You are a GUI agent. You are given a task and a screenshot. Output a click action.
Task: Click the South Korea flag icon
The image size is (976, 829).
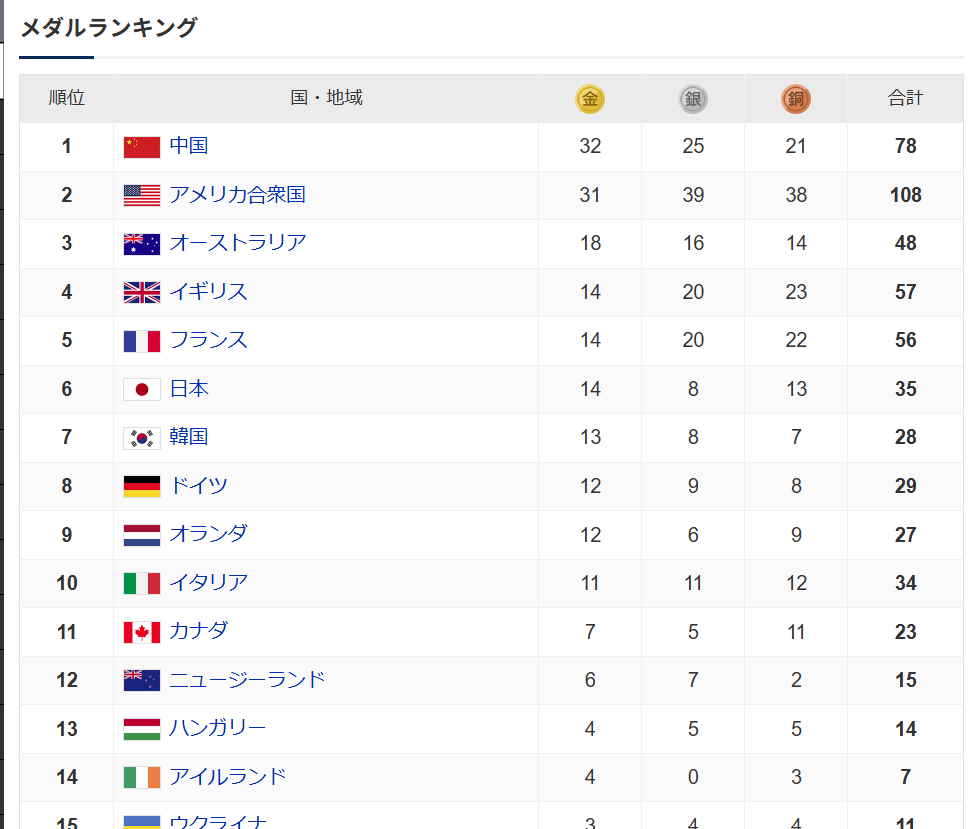tap(142, 438)
